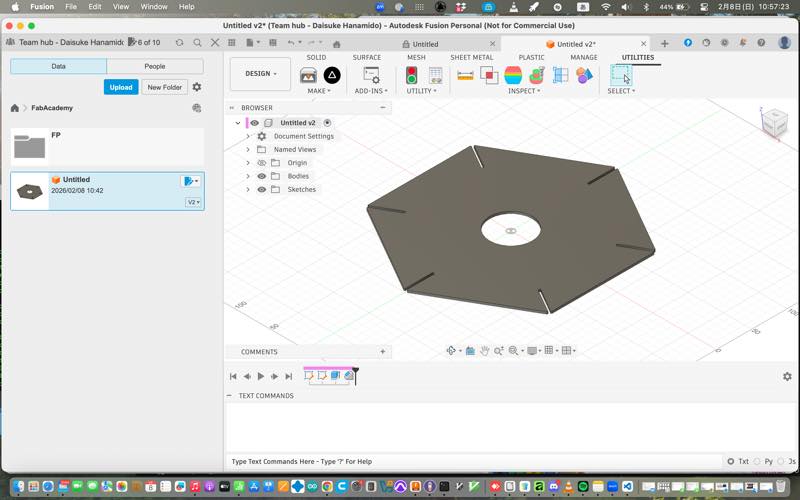Open the Window menu in menu bar
This screenshot has height=500, width=800.
pyautogui.click(x=154, y=7)
